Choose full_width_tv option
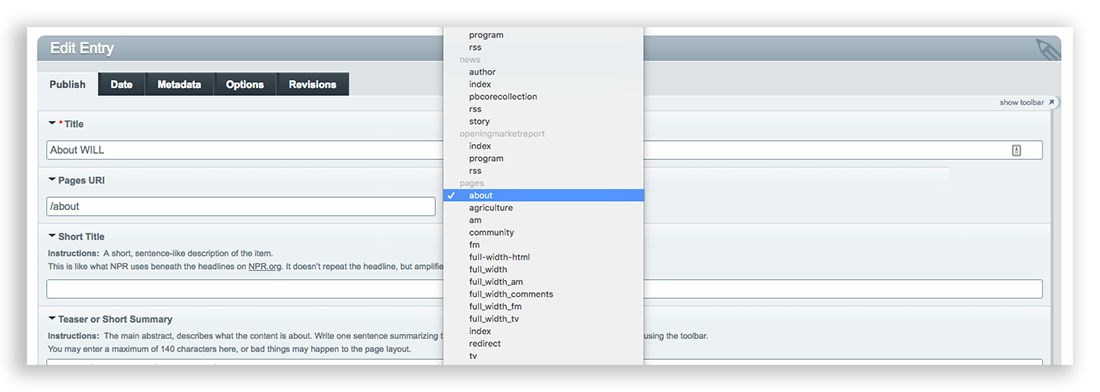The height and width of the screenshot is (392, 1100). (x=544, y=318)
